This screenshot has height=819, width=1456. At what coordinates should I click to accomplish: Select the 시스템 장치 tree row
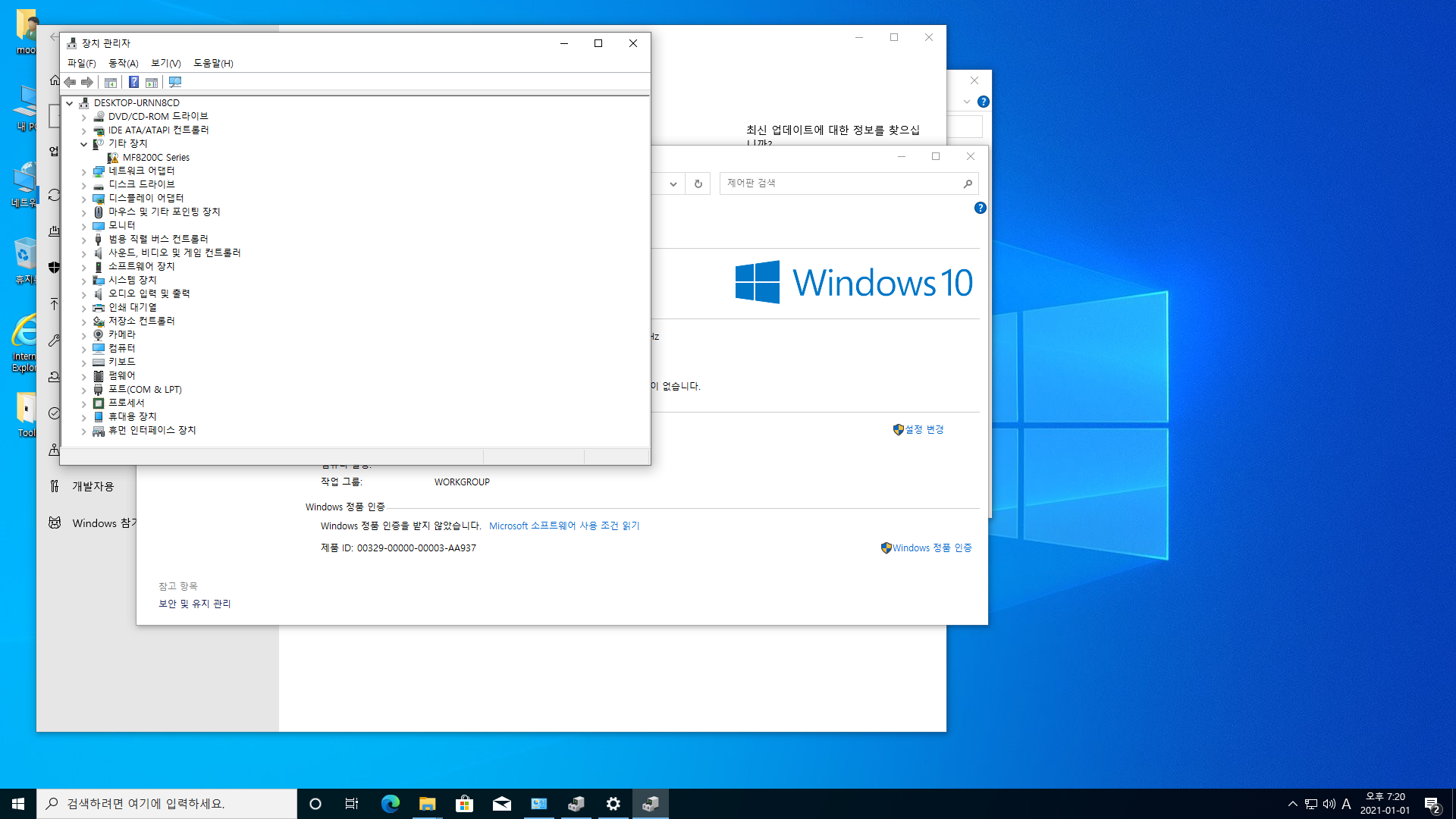132,281
